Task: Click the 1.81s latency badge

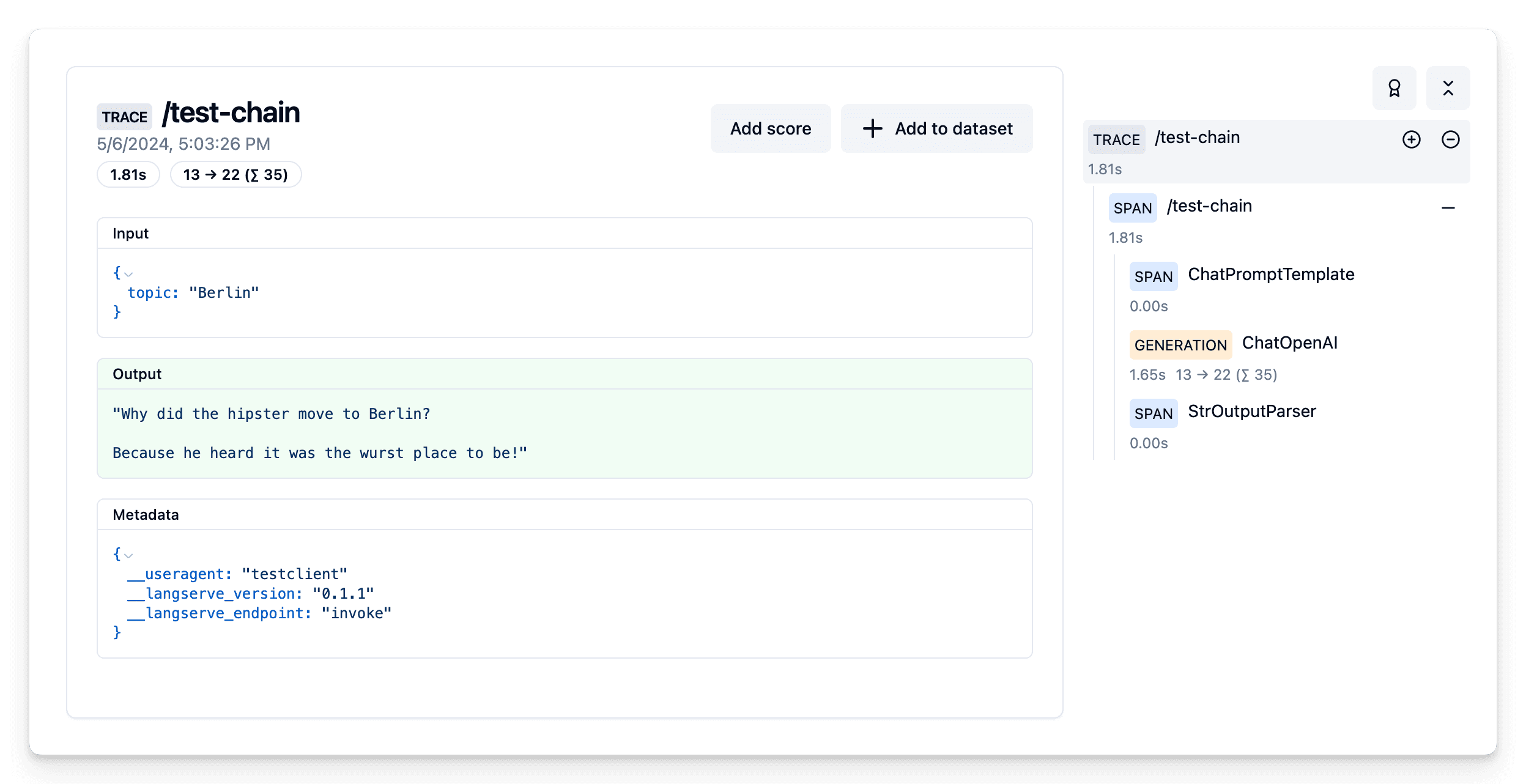Action: coord(128,175)
